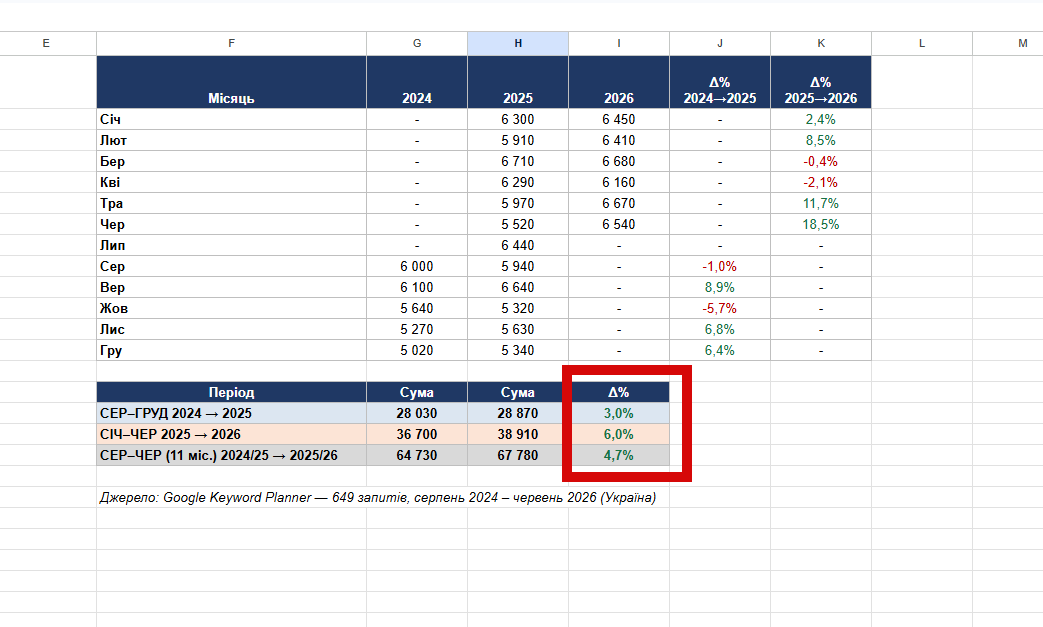Click the 4,7% summary delta cell
The height and width of the screenshot is (627, 1043).
coord(619,455)
